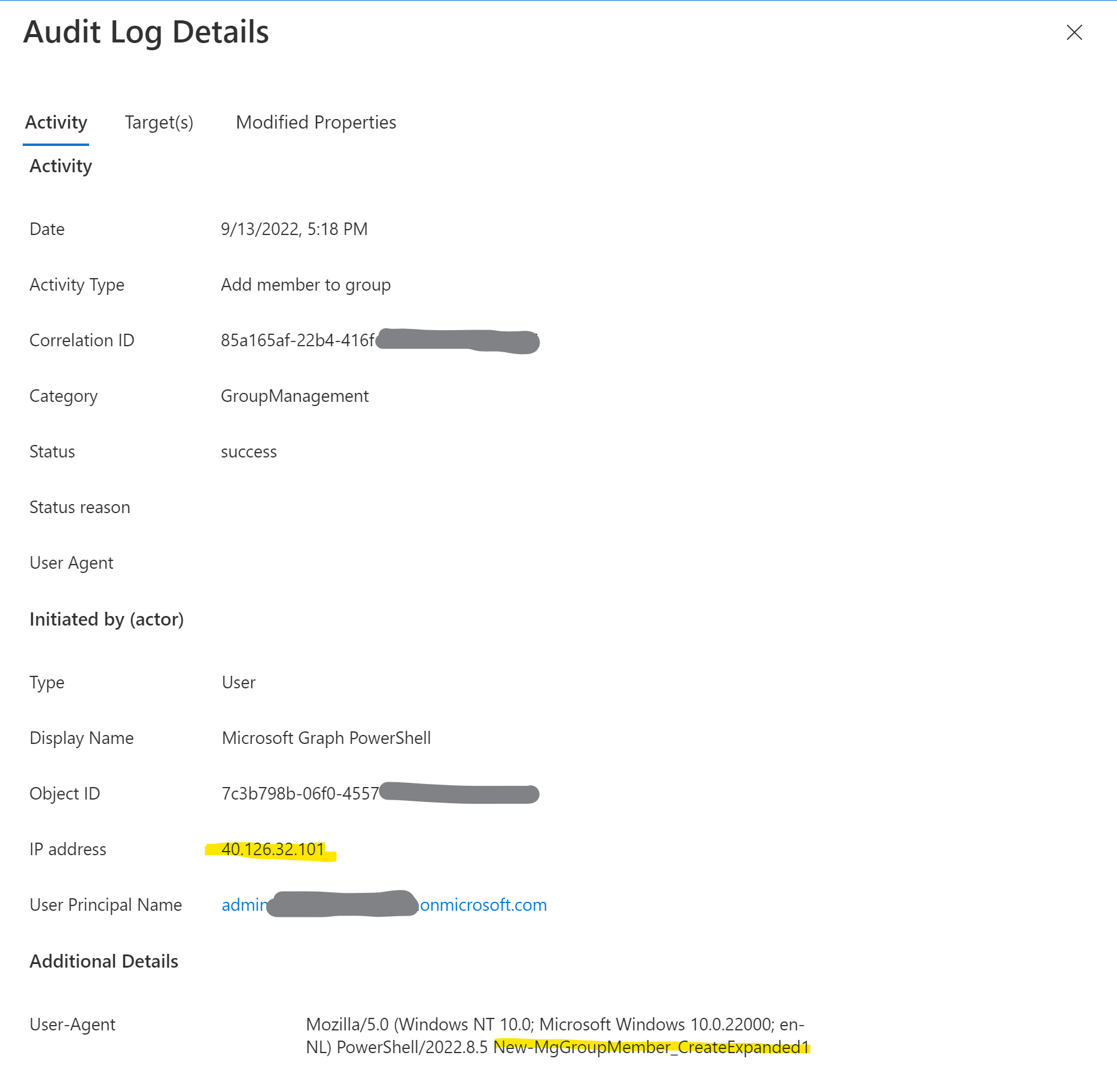Select the Activity tab
Image resolution: width=1117 pixels, height=1092 pixels.
[56, 123]
